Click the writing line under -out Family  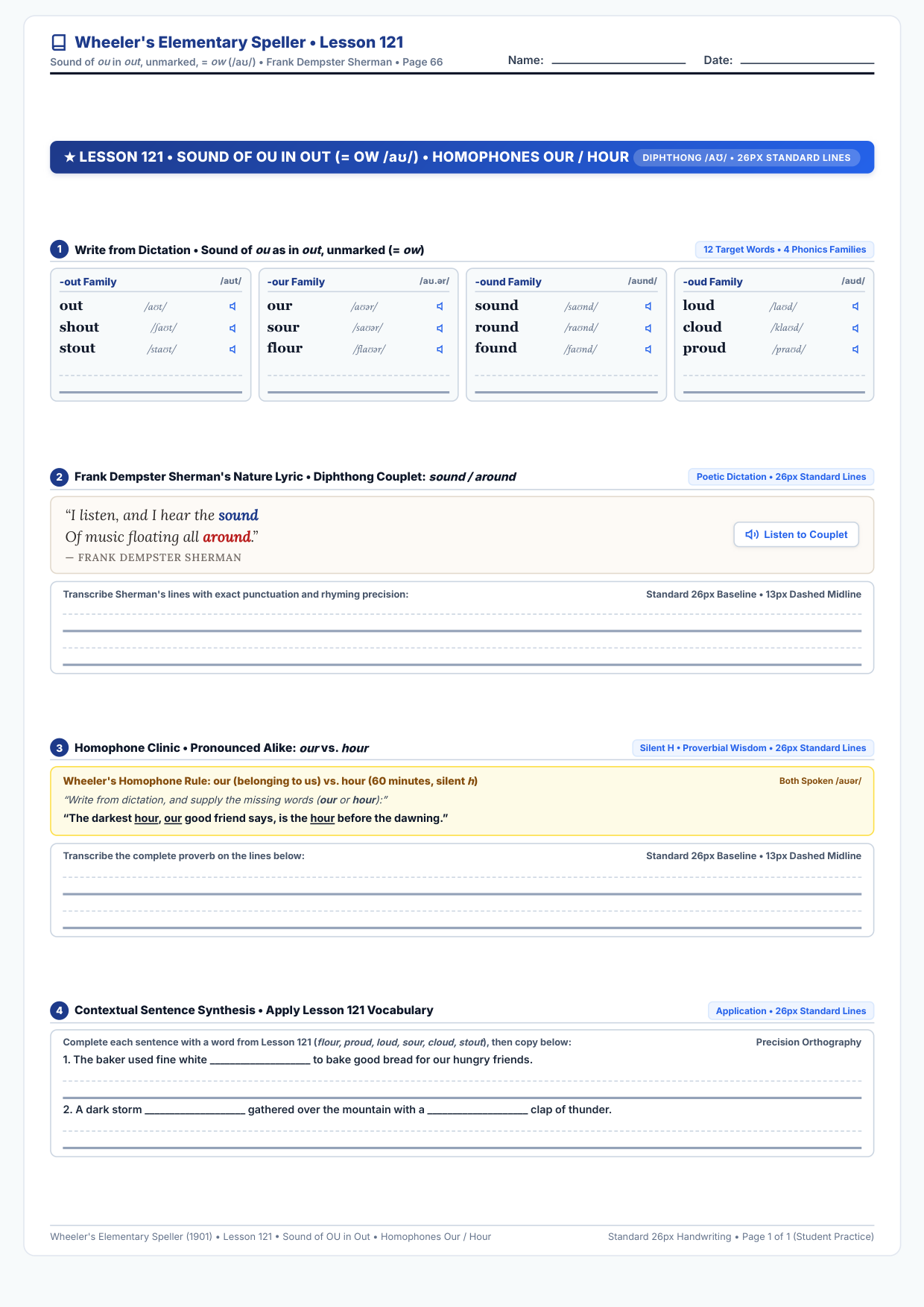click(x=151, y=383)
